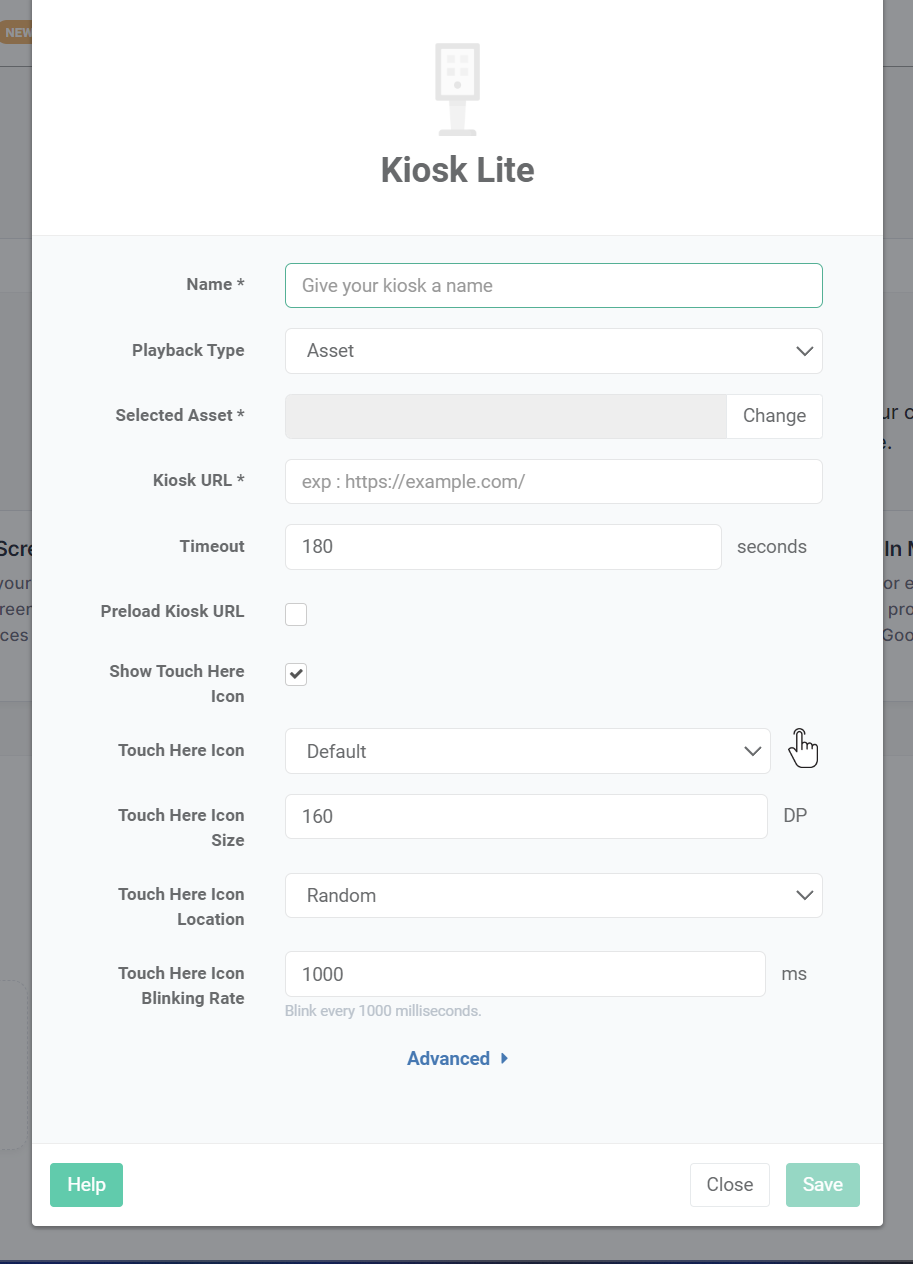Click the Help button

tap(86, 1184)
